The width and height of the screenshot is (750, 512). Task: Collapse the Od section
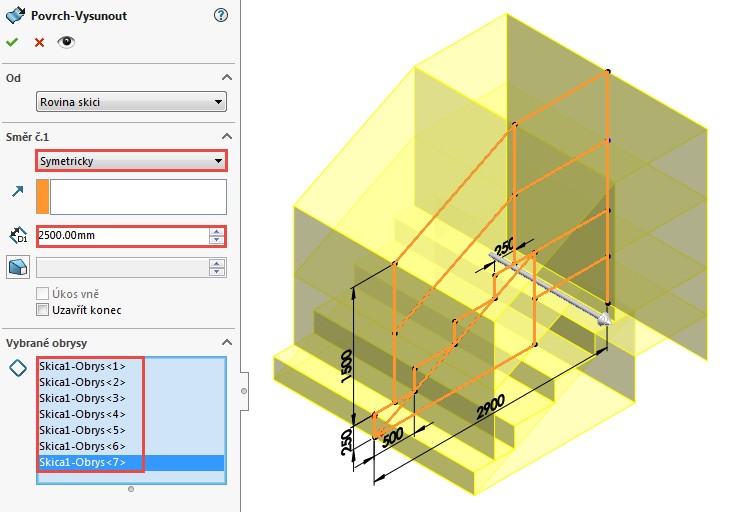(x=227, y=78)
